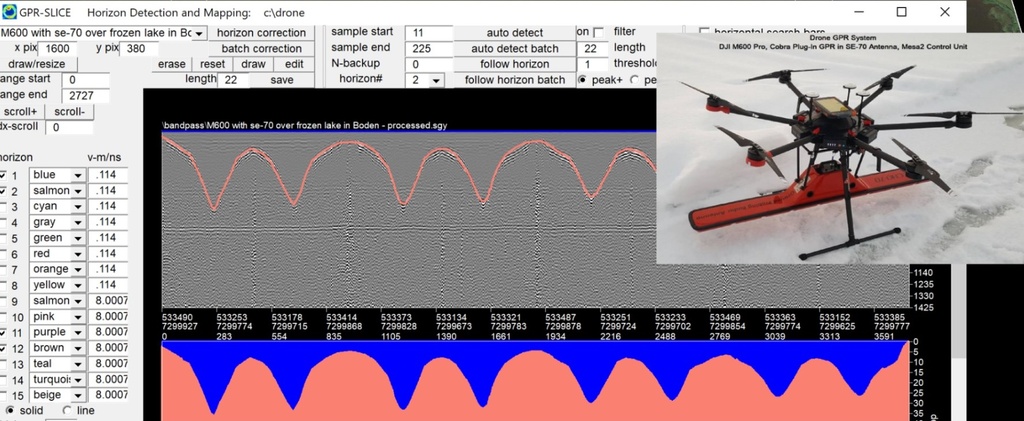Toggle checkbox for horizon 5
1024x421 pixels.
[x=3, y=238]
